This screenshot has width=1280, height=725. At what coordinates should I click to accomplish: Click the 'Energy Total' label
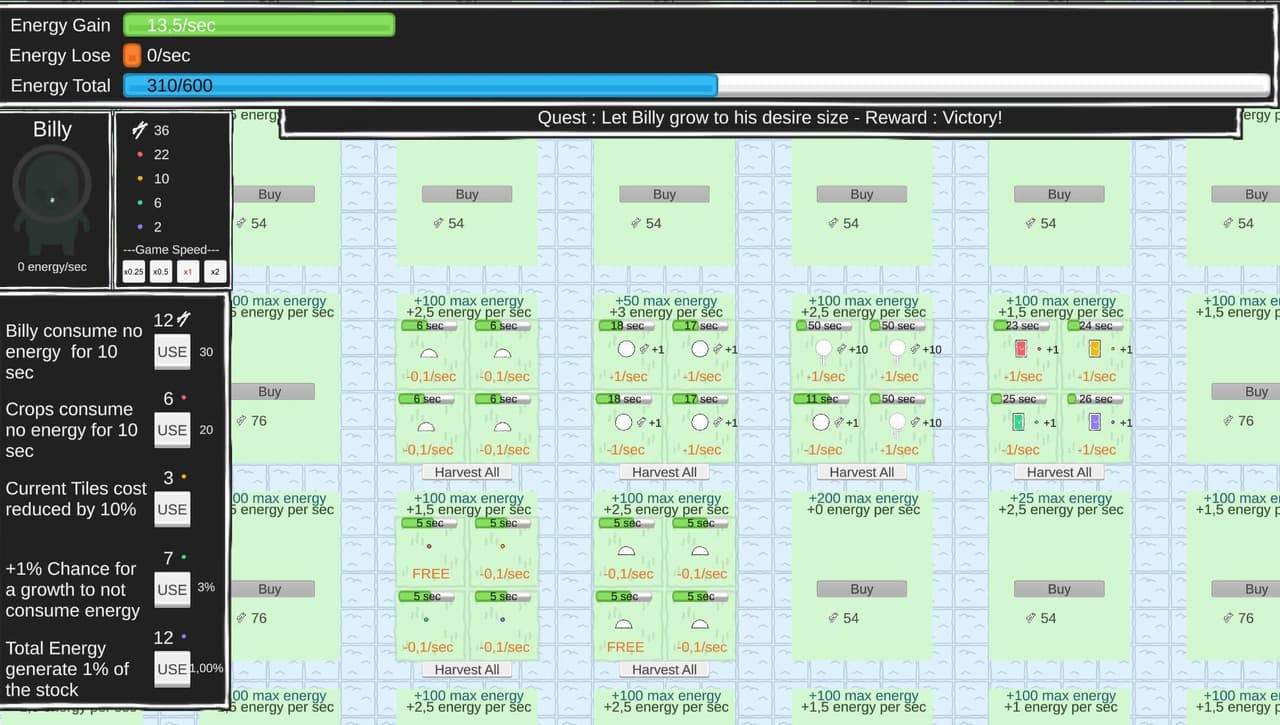tap(60, 86)
